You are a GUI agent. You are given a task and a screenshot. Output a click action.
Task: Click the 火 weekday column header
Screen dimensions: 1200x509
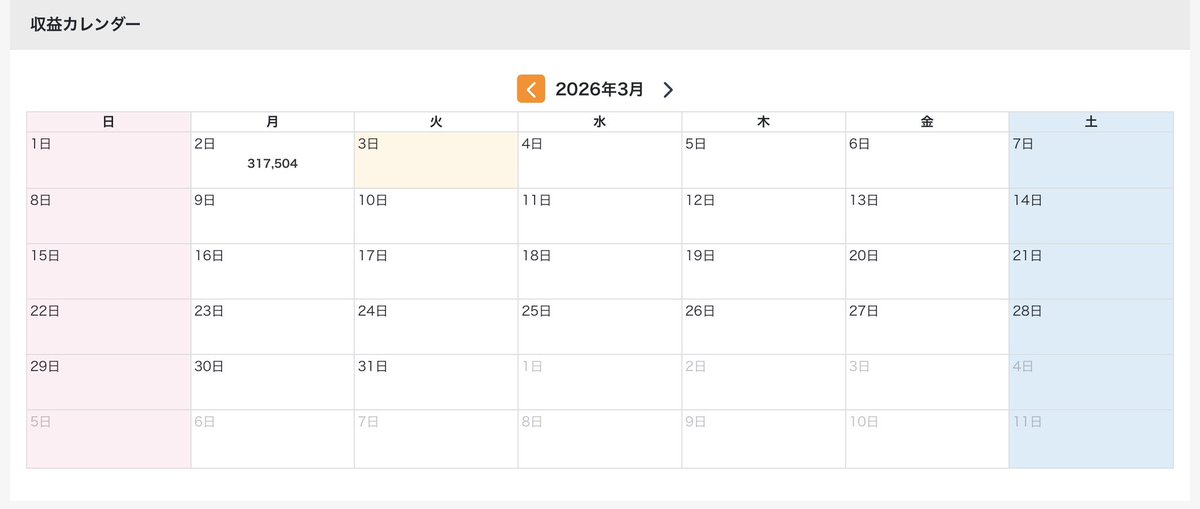coord(436,122)
